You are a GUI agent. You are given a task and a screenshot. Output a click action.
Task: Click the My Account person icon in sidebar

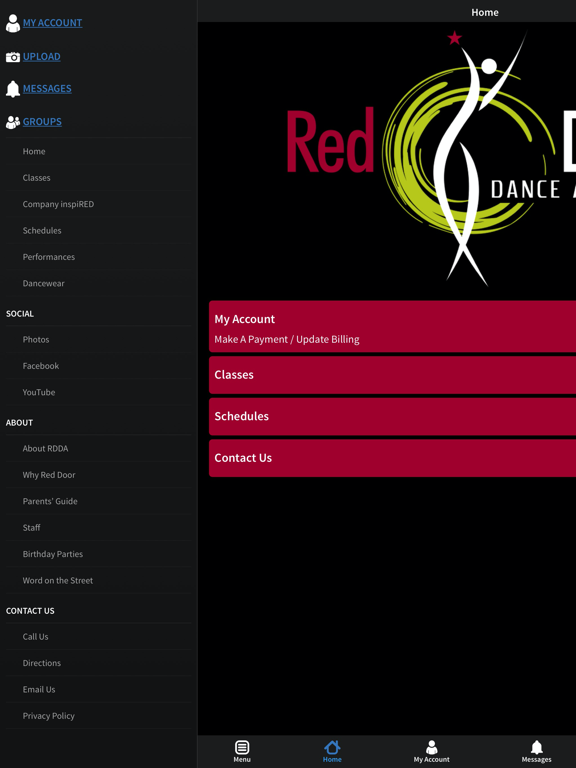click(x=13, y=23)
